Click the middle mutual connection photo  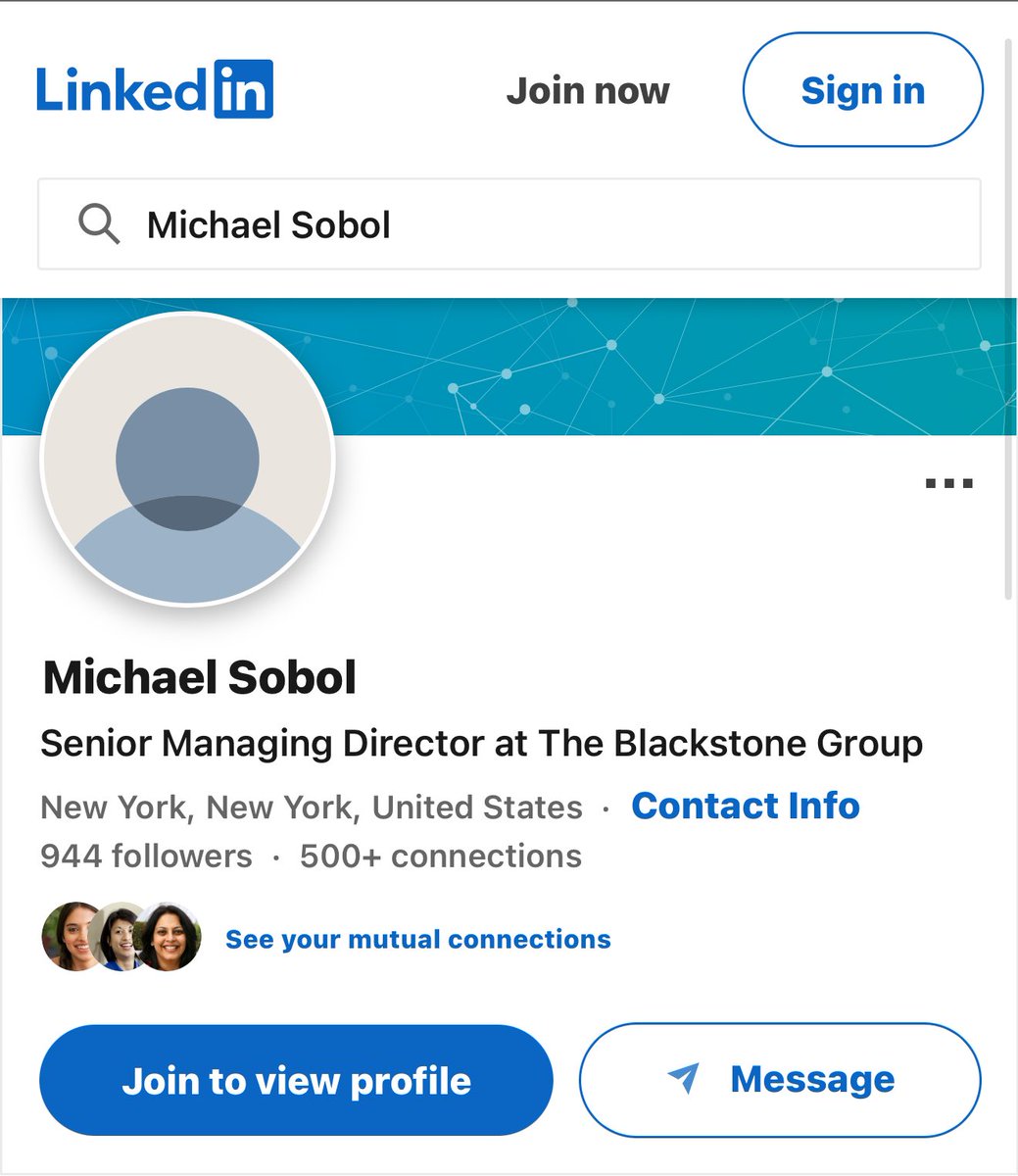[118, 938]
